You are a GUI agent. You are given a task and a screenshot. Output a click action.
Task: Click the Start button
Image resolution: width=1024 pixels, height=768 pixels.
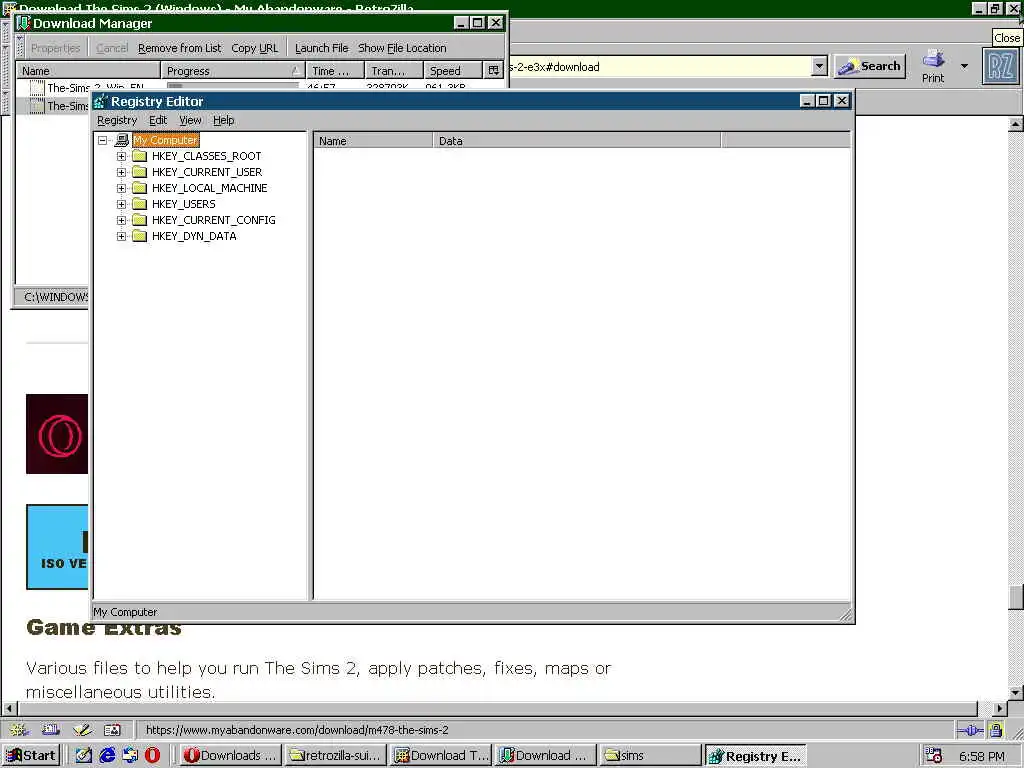31,756
